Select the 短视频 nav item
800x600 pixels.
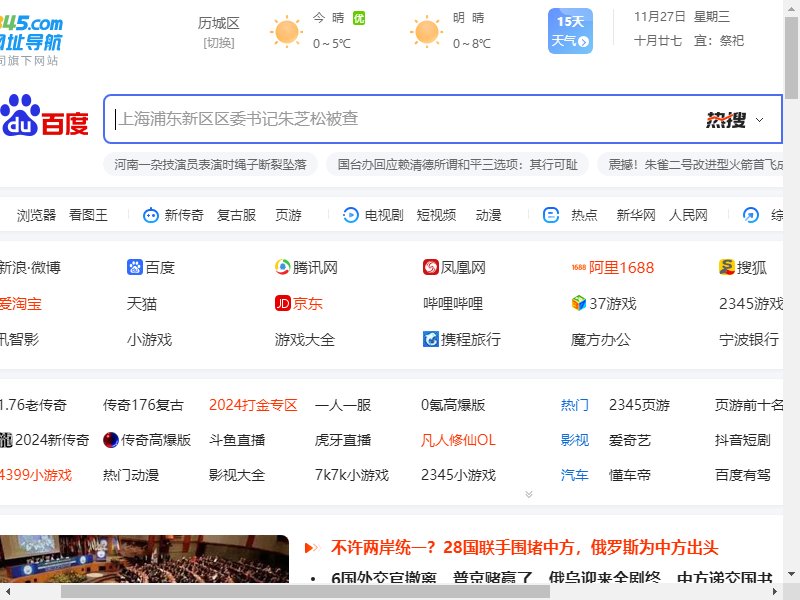[x=436, y=215]
